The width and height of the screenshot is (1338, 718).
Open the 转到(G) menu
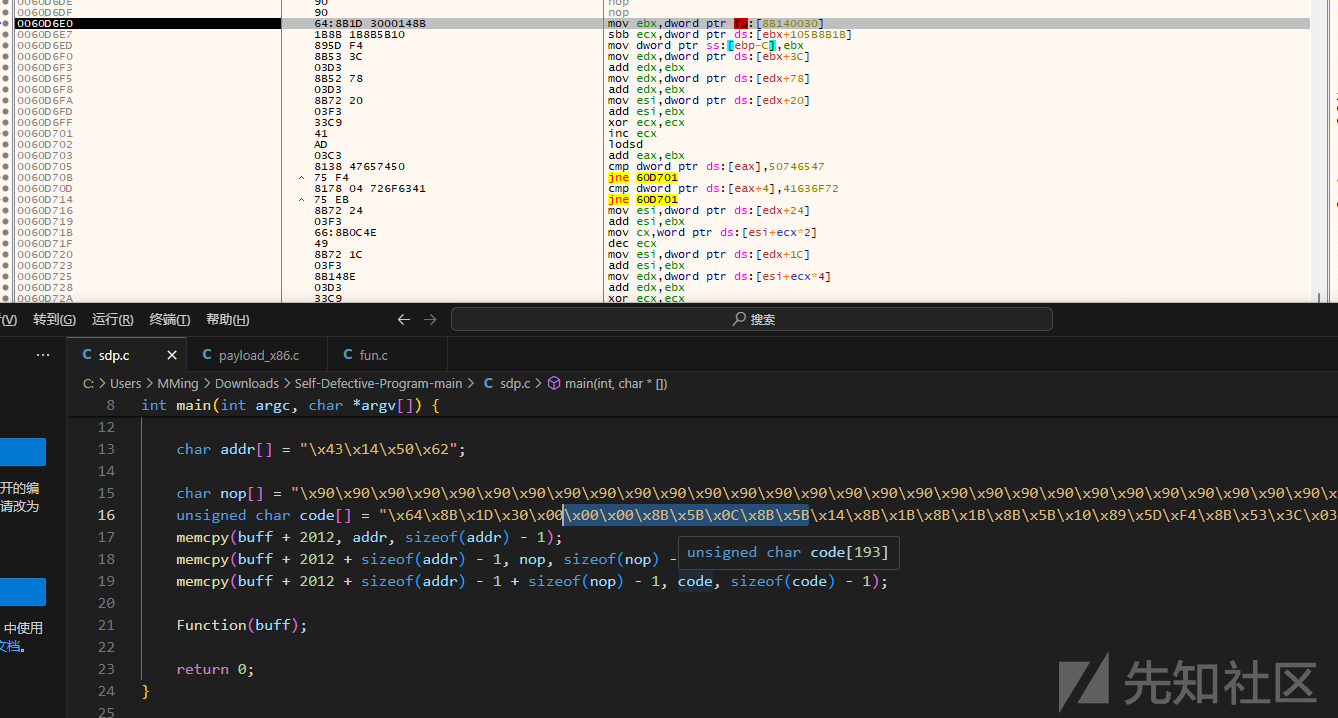(x=54, y=320)
